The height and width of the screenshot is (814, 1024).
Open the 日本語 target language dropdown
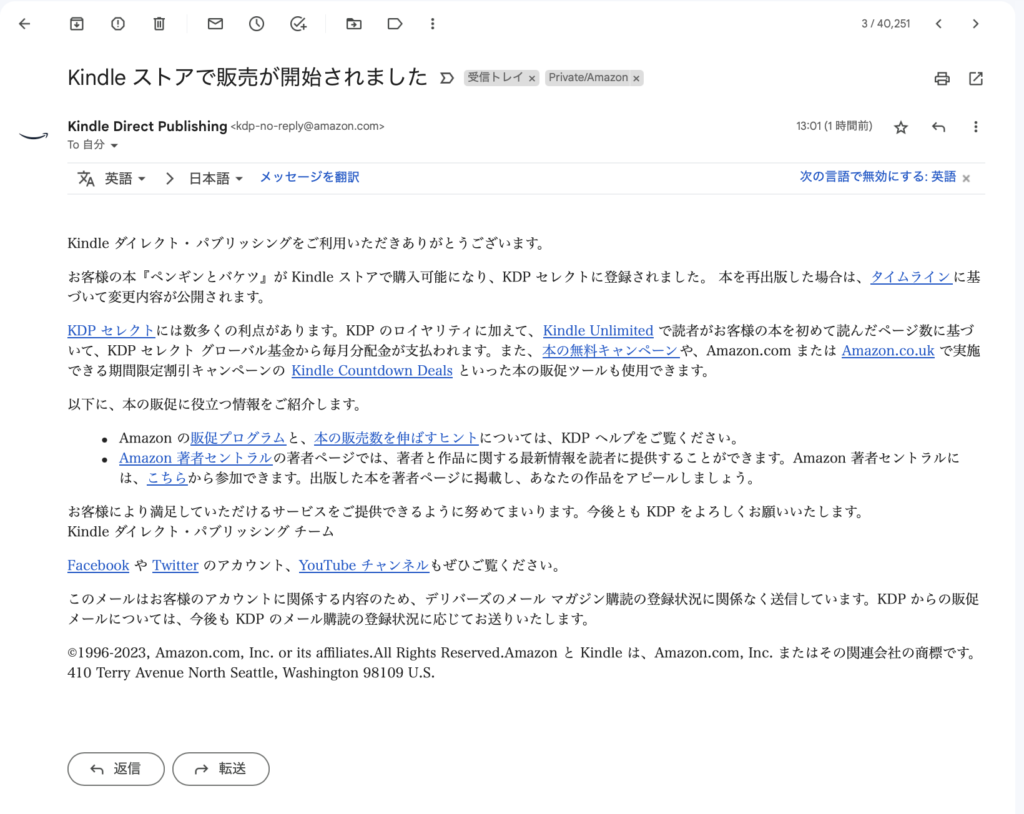click(x=216, y=179)
